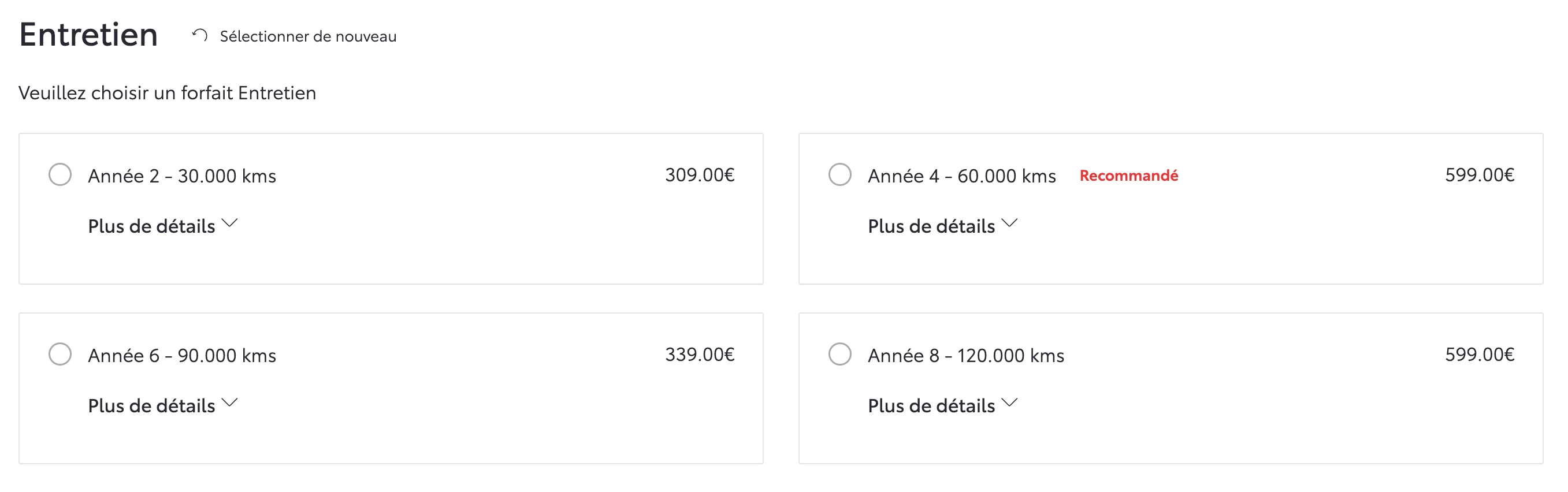Select the Année 2 – 30.000 kms radio

[x=60, y=175]
